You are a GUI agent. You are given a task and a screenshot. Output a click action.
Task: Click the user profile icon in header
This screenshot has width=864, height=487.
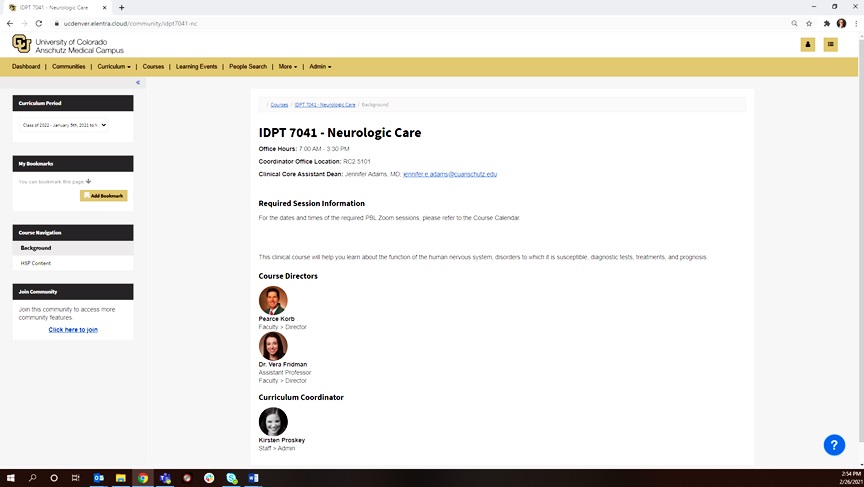[808, 44]
